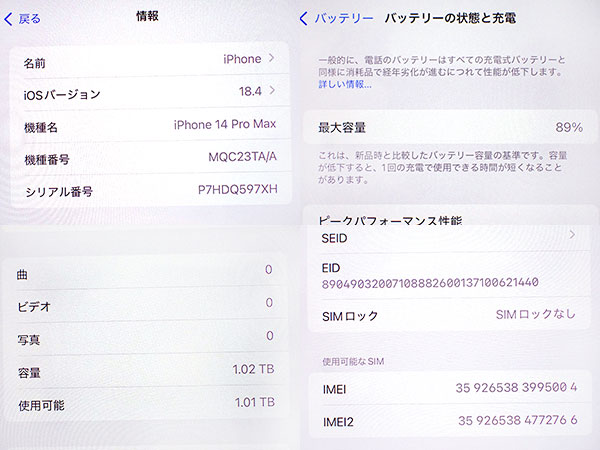Select the iOSバージョン label
The width and height of the screenshot is (600, 450).
pos(62,95)
